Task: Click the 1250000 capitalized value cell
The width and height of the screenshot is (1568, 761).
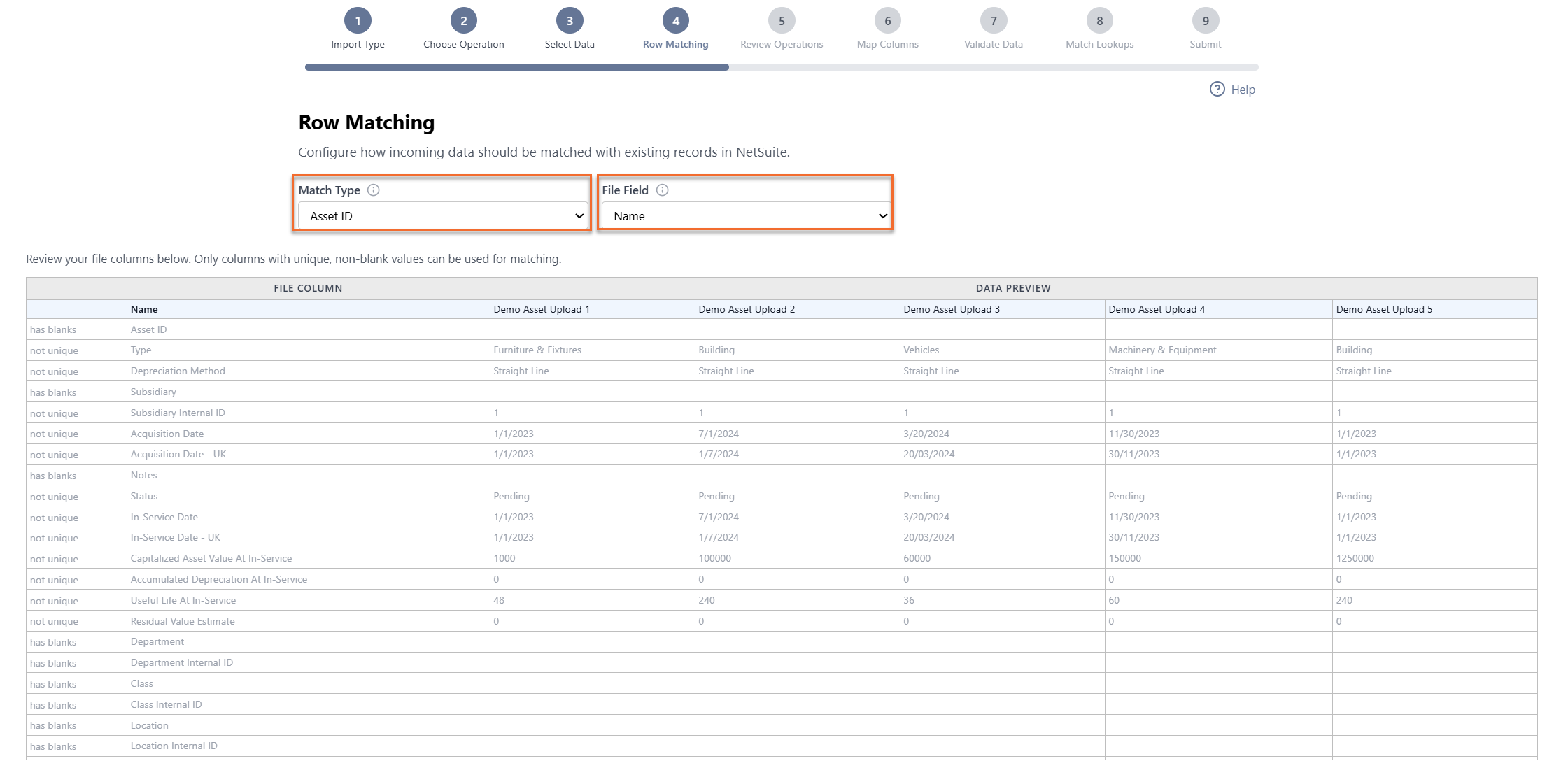Action: click(x=1434, y=559)
